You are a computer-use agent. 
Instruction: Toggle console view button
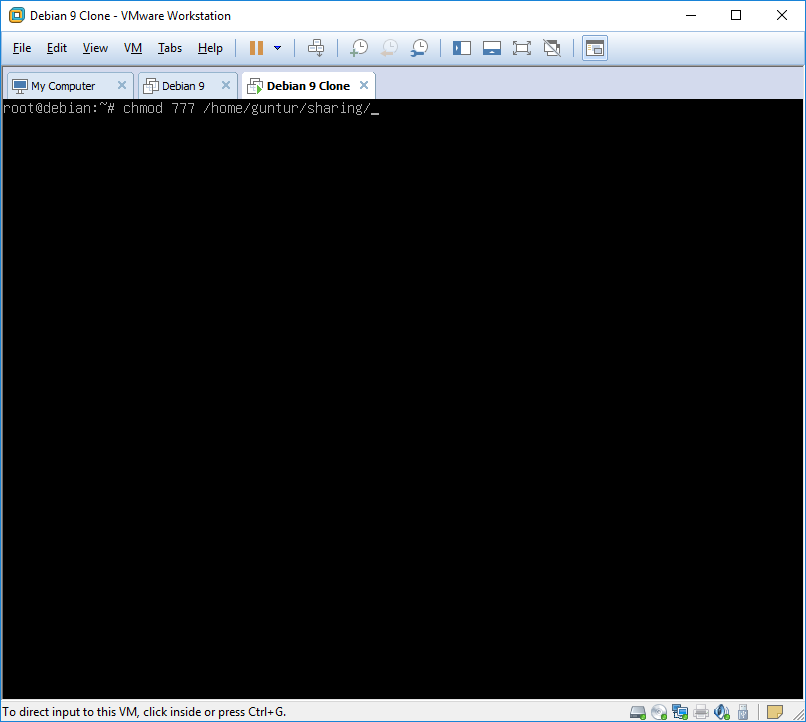(595, 48)
